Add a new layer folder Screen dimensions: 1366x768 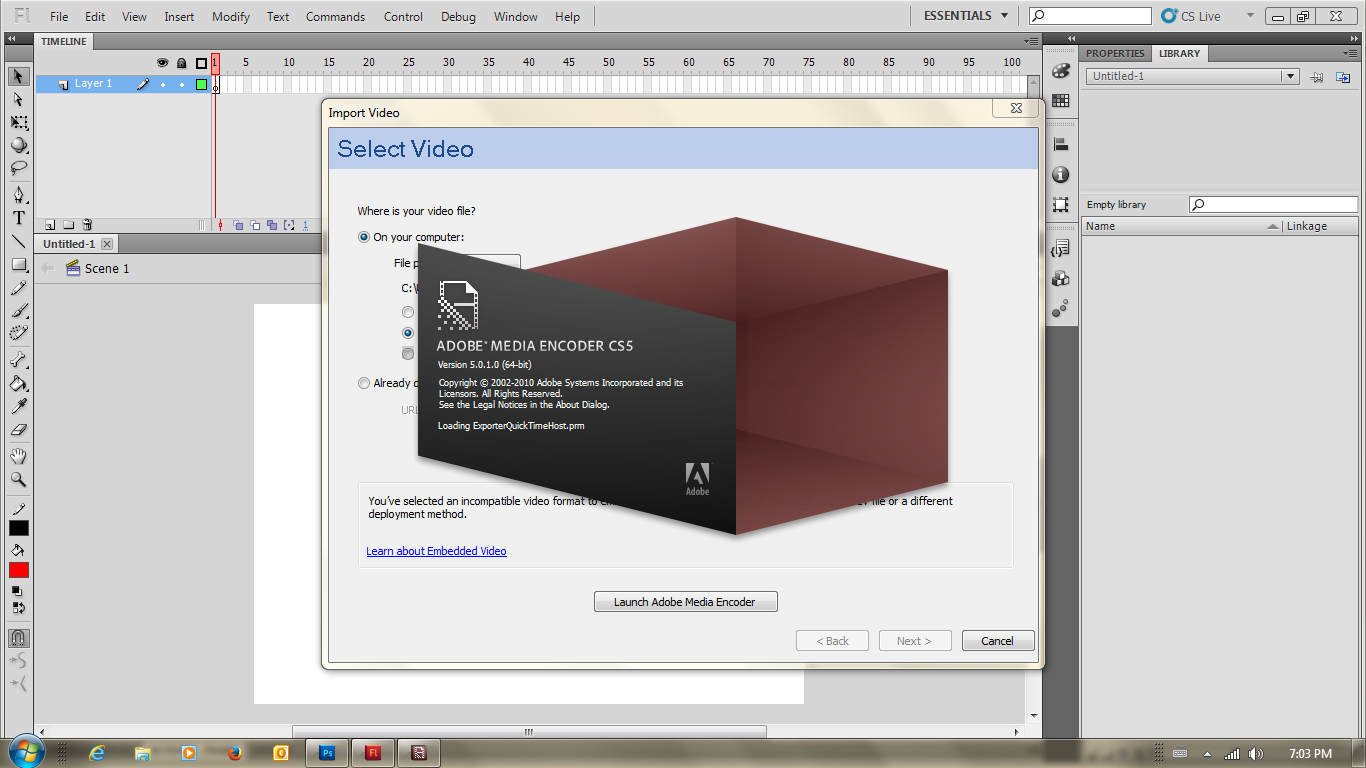coord(68,226)
